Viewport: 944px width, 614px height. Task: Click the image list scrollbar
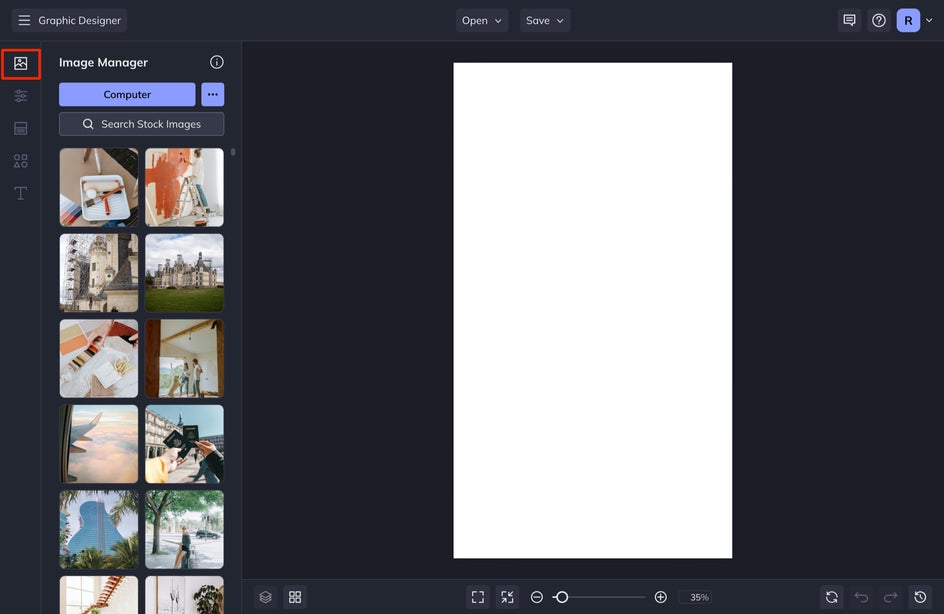click(233, 152)
